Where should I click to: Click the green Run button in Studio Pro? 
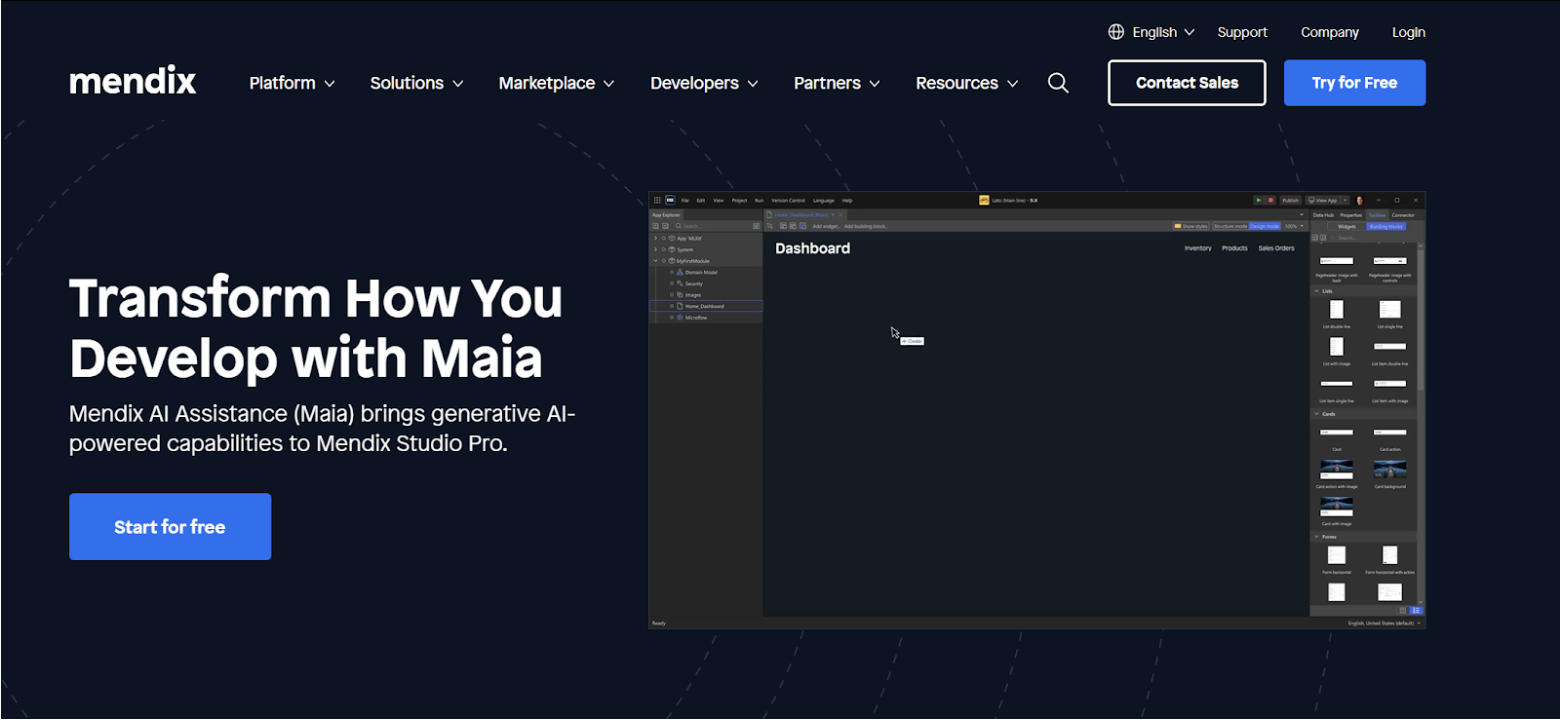click(1259, 200)
